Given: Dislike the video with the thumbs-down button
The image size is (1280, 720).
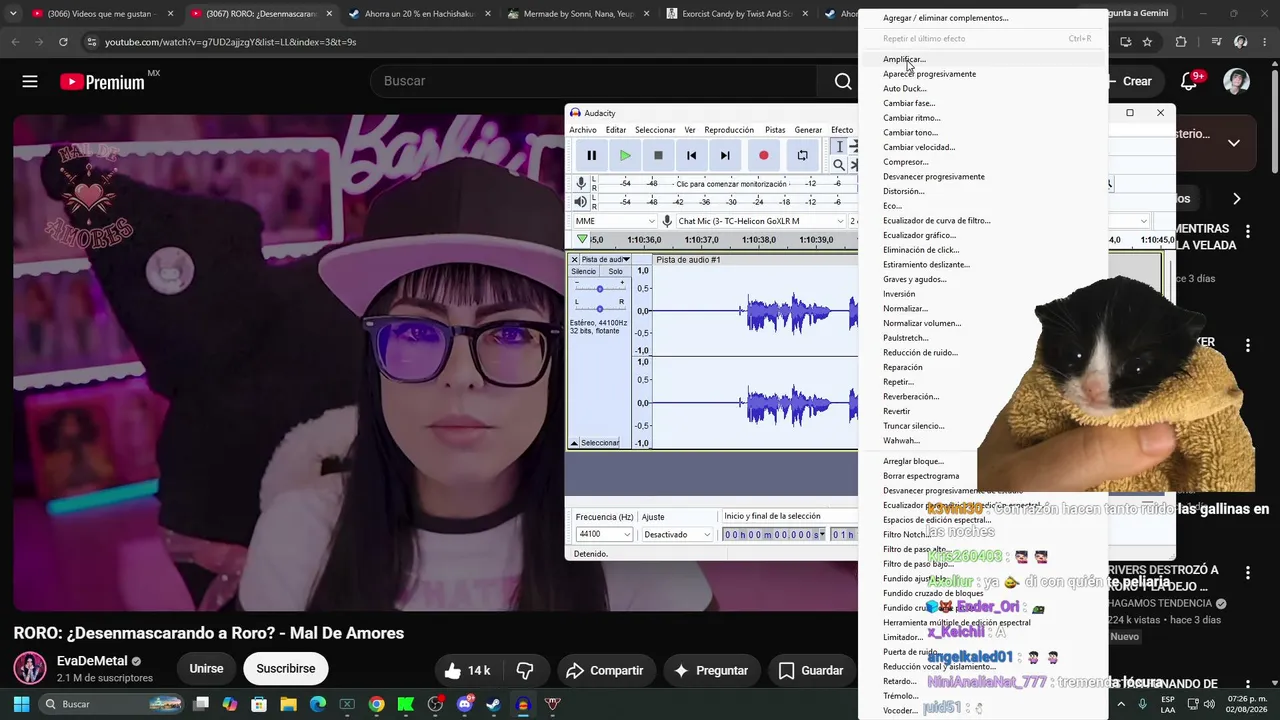Looking at the screenshot, I should pyautogui.click(x=525, y=670).
